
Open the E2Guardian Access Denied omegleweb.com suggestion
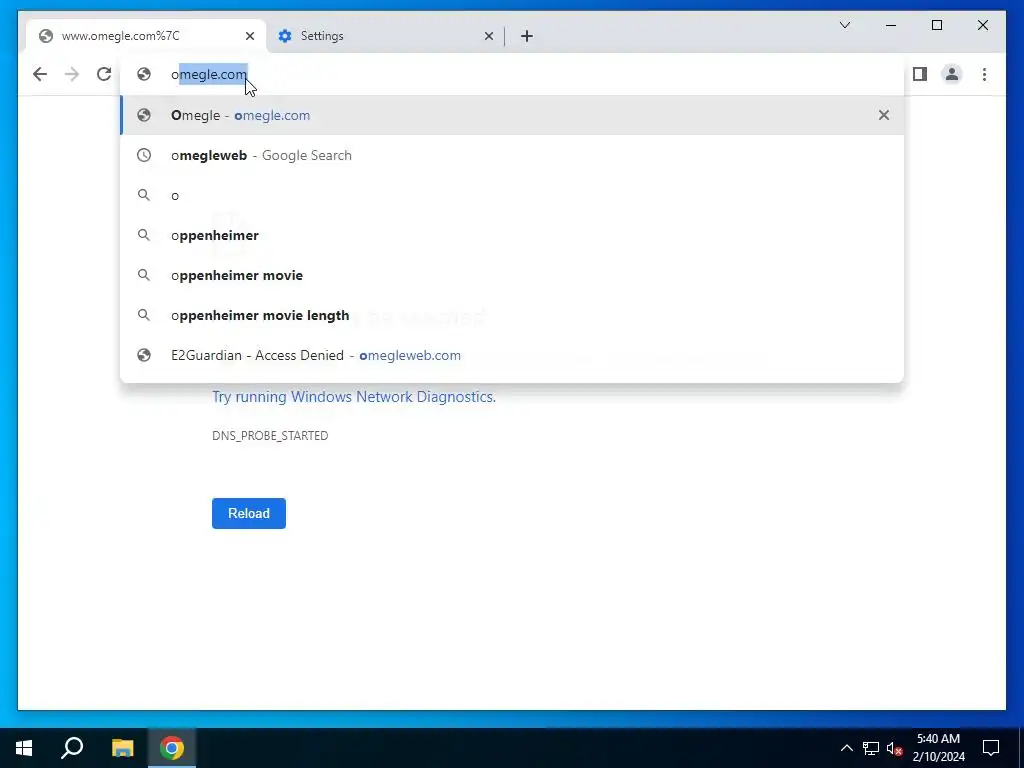pyautogui.click(x=512, y=355)
